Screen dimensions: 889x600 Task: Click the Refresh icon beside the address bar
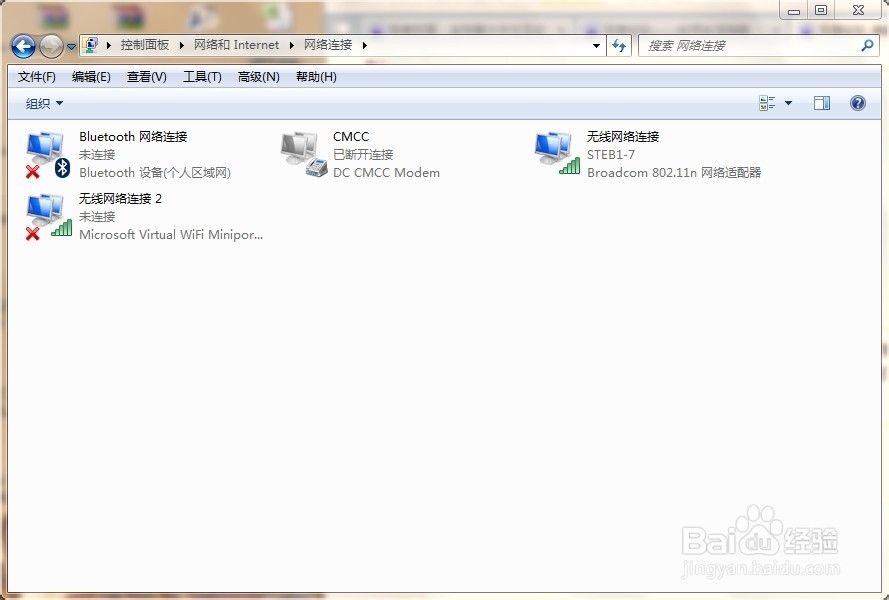[x=618, y=45]
